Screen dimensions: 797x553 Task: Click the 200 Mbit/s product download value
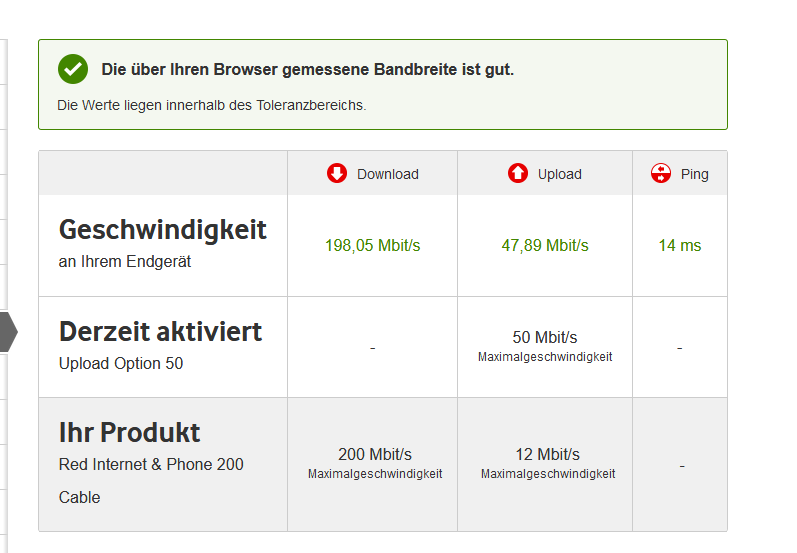[x=374, y=454]
